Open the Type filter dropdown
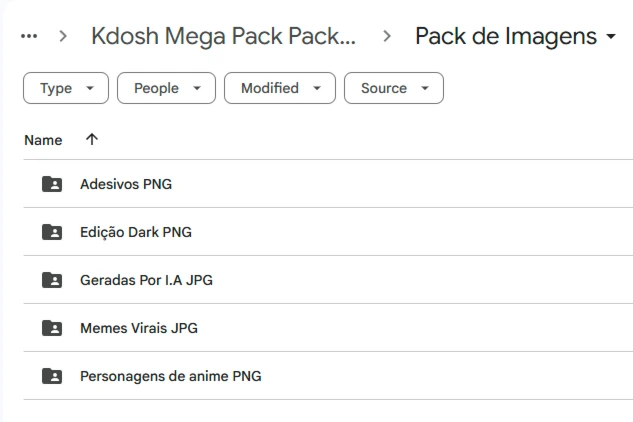 pos(66,88)
